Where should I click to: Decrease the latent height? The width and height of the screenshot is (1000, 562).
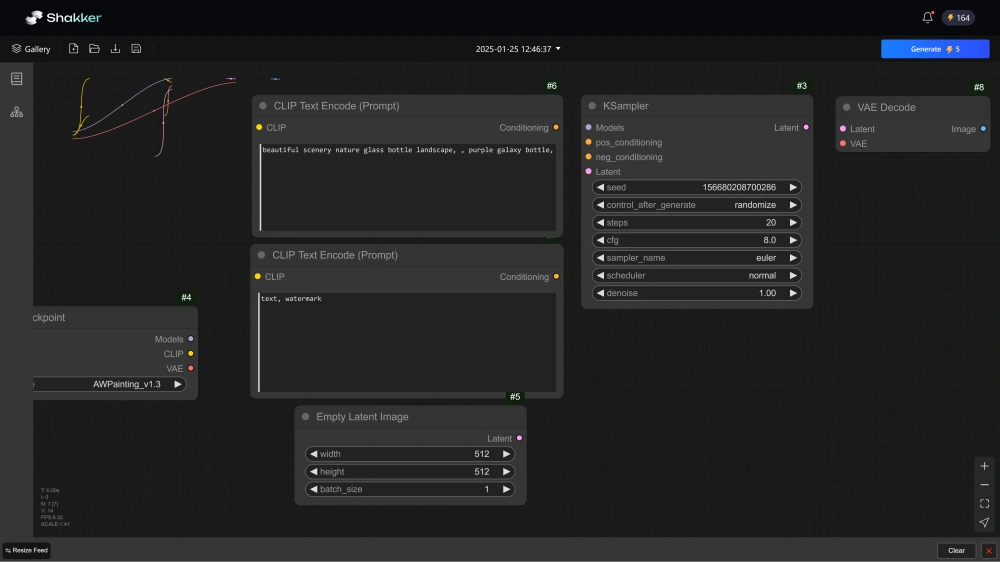coord(313,472)
